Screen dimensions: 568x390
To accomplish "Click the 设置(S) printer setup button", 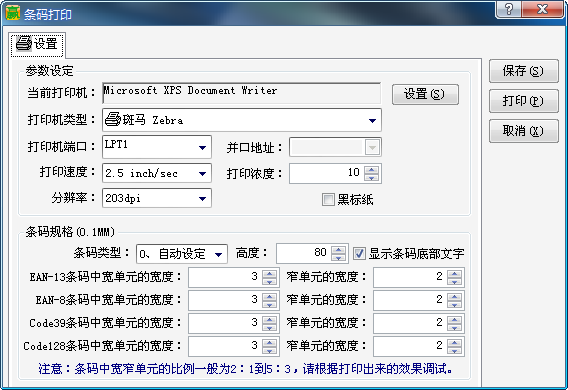I will click(425, 95).
